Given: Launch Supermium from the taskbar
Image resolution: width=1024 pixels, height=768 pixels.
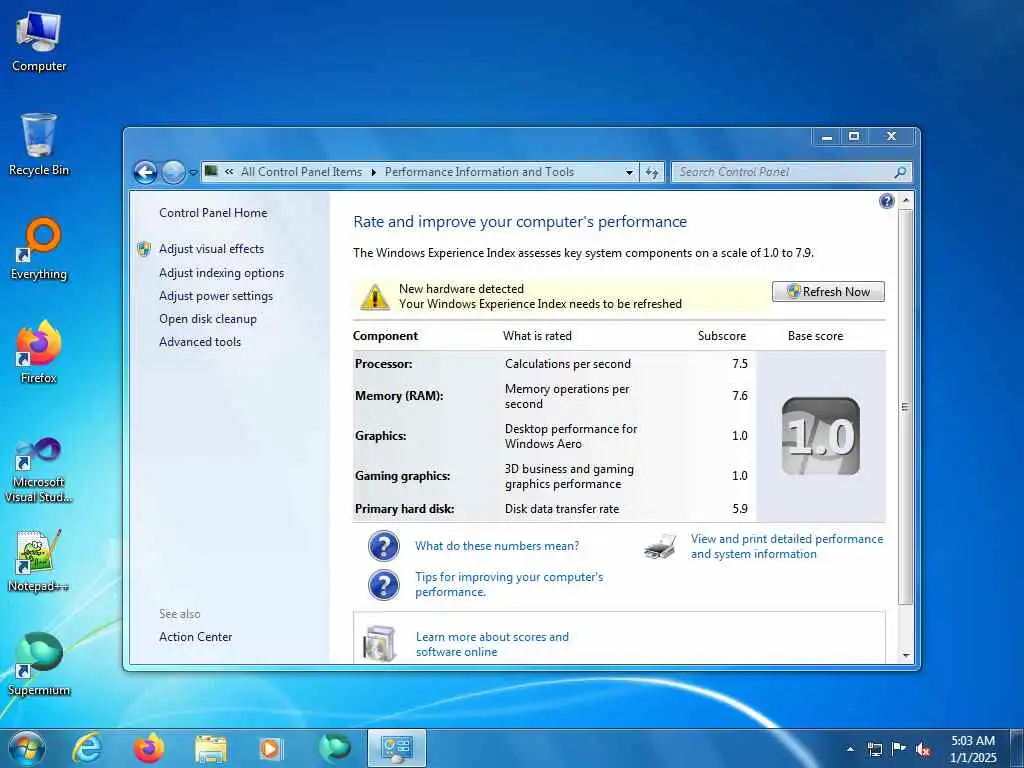Looking at the screenshot, I should tap(334, 748).
